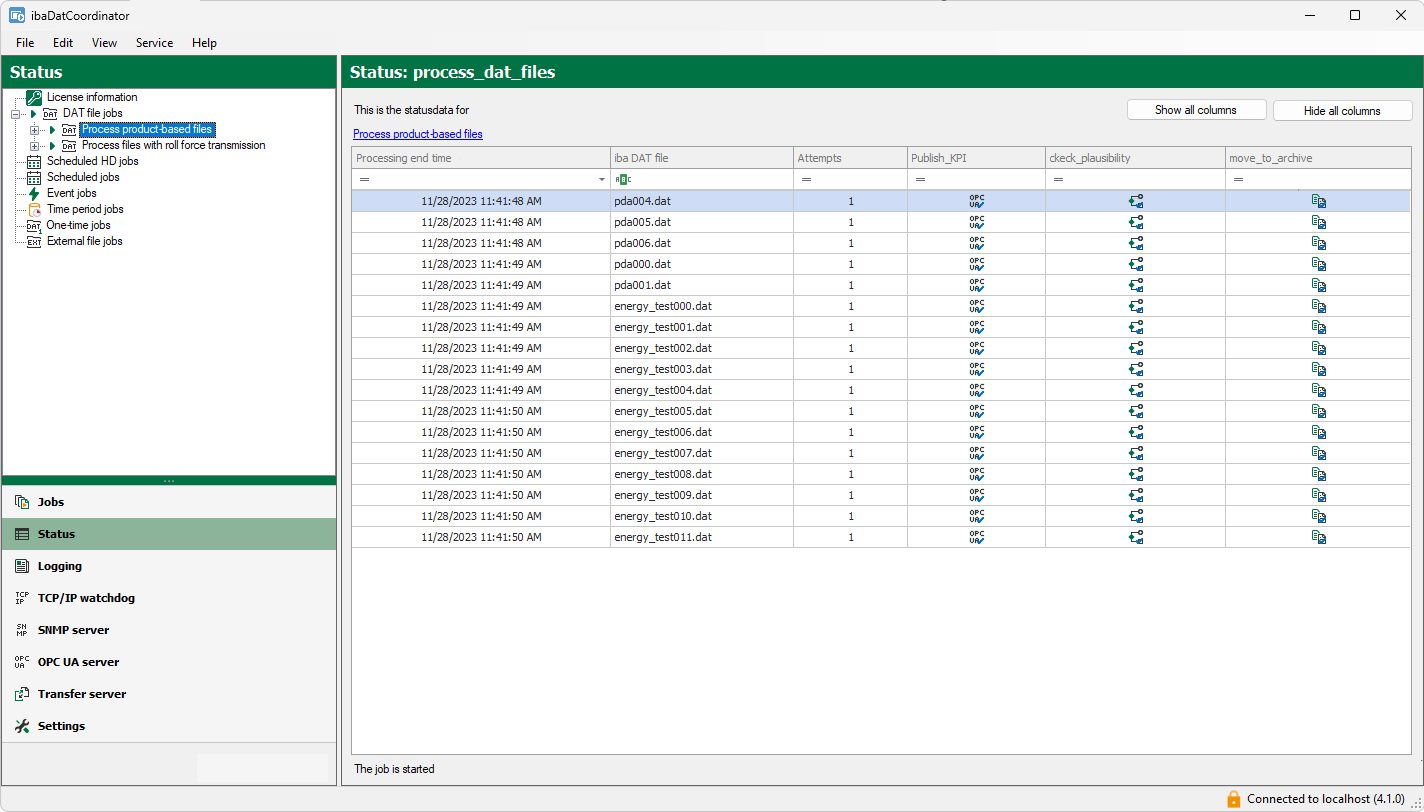The width and height of the screenshot is (1424, 812).
Task: Click the ckeck_plausibility filter field
Action: 1136,180
